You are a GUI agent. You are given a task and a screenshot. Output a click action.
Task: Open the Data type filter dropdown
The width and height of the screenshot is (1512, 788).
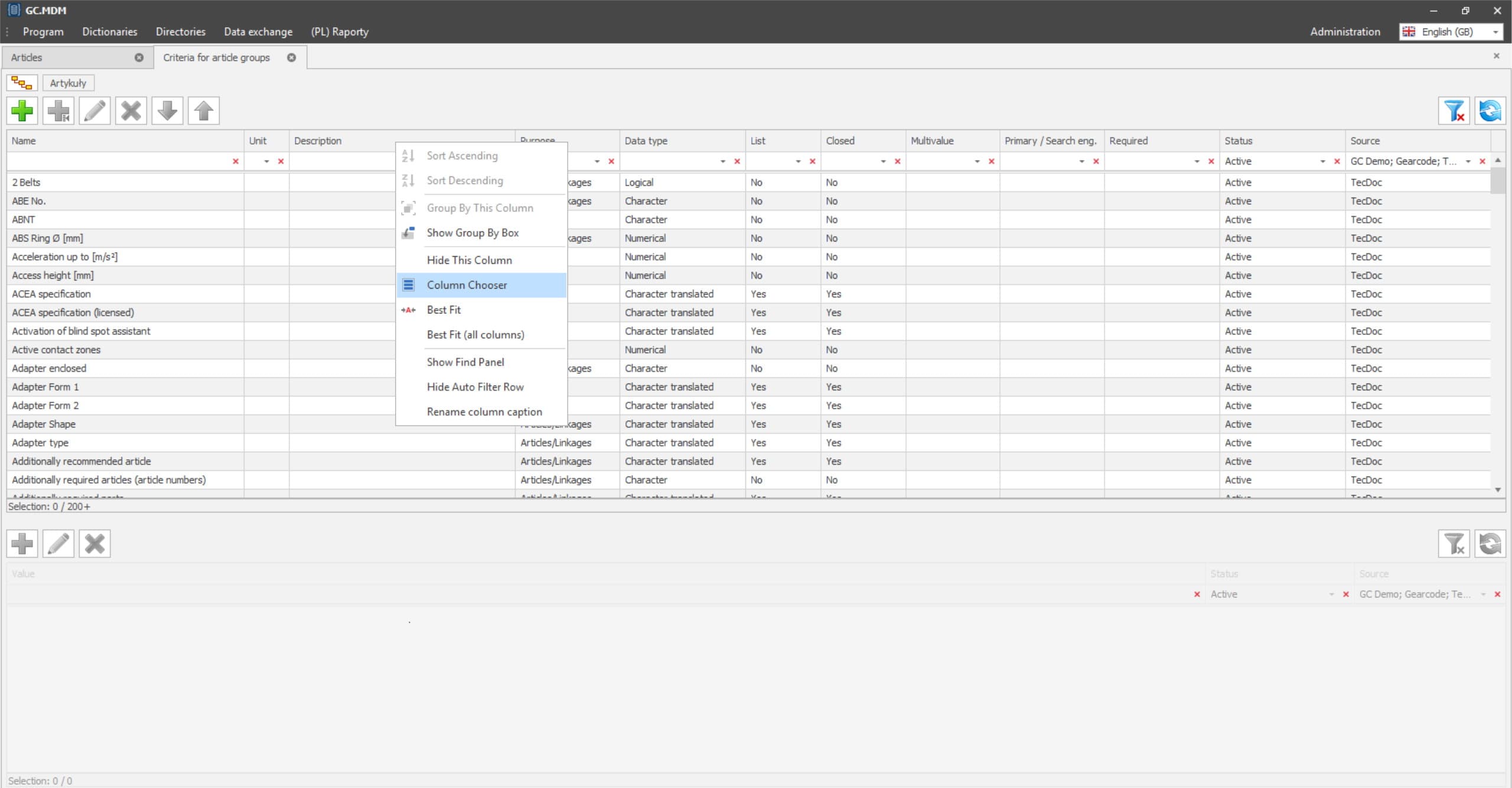pos(723,161)
